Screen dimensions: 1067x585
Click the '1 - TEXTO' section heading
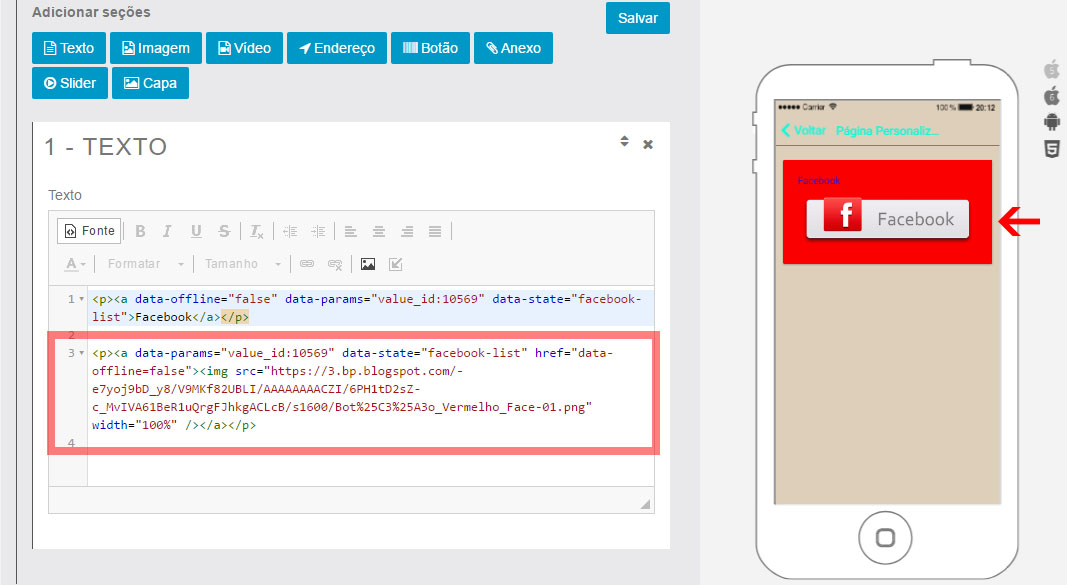tap(105, 146)
